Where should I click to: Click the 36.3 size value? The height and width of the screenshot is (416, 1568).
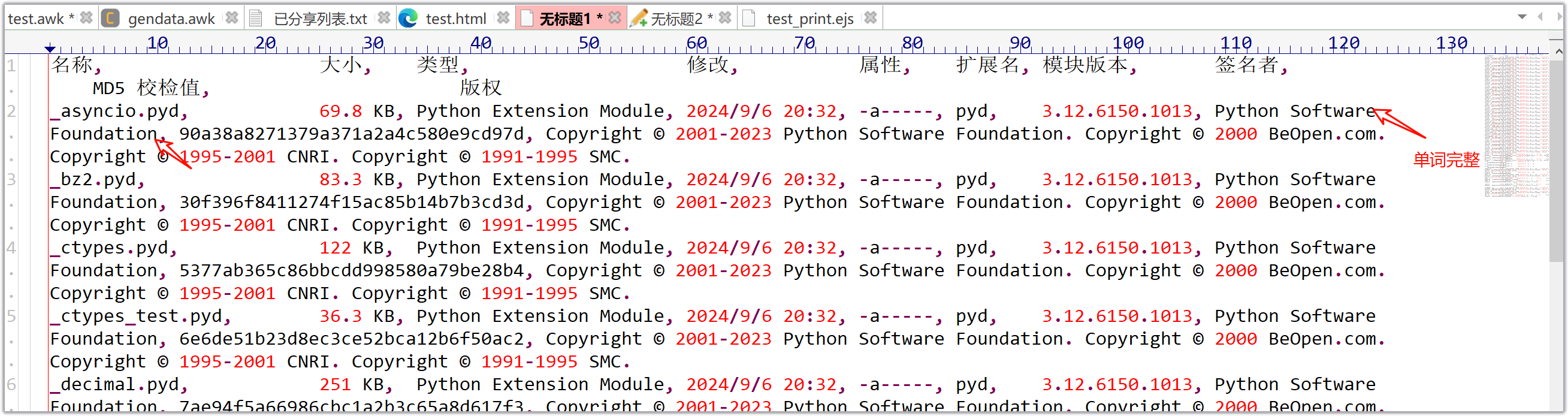click(341, 315)
